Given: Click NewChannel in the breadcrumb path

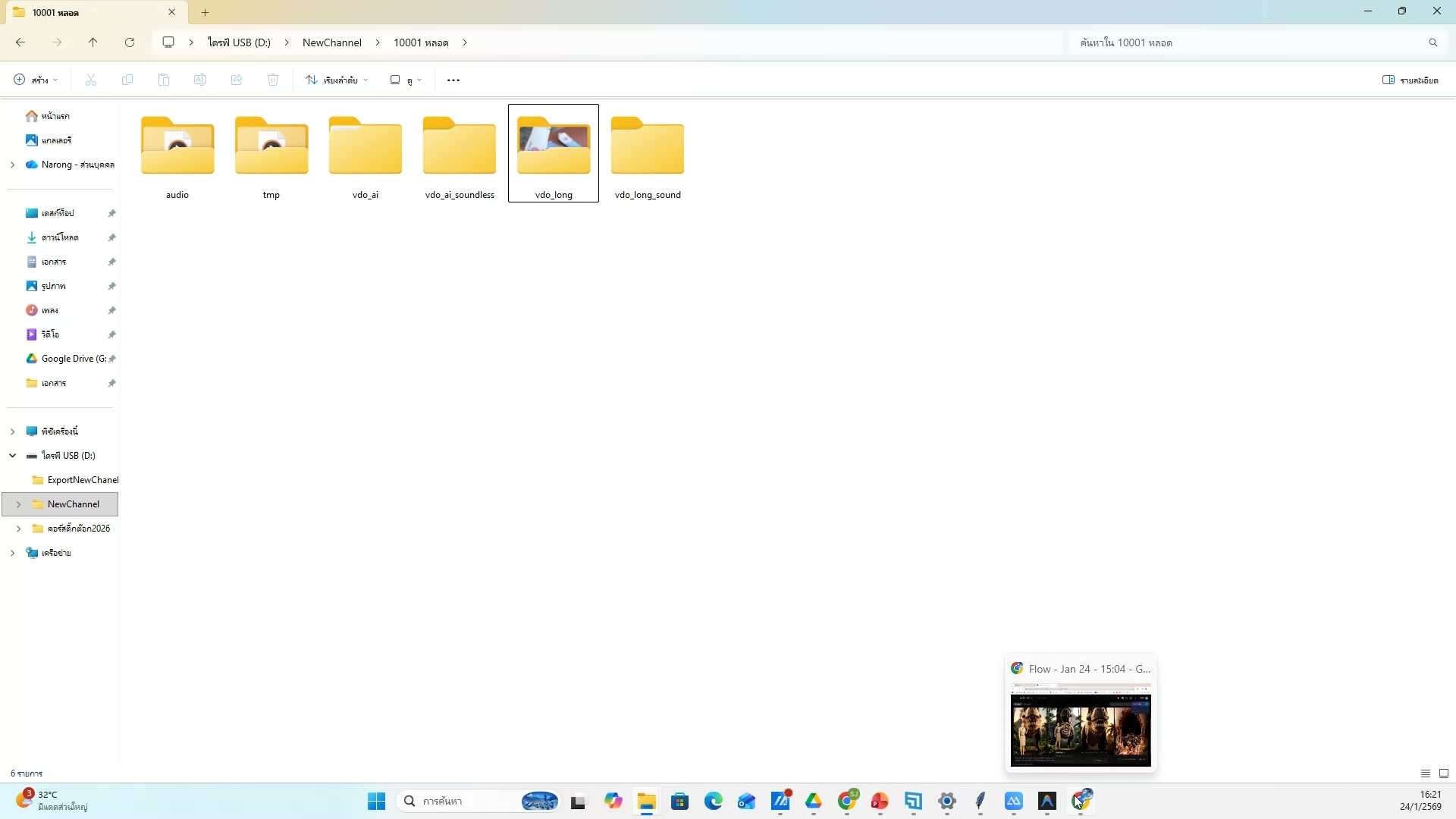Looking at the screenshot, I should click(331, 42).
